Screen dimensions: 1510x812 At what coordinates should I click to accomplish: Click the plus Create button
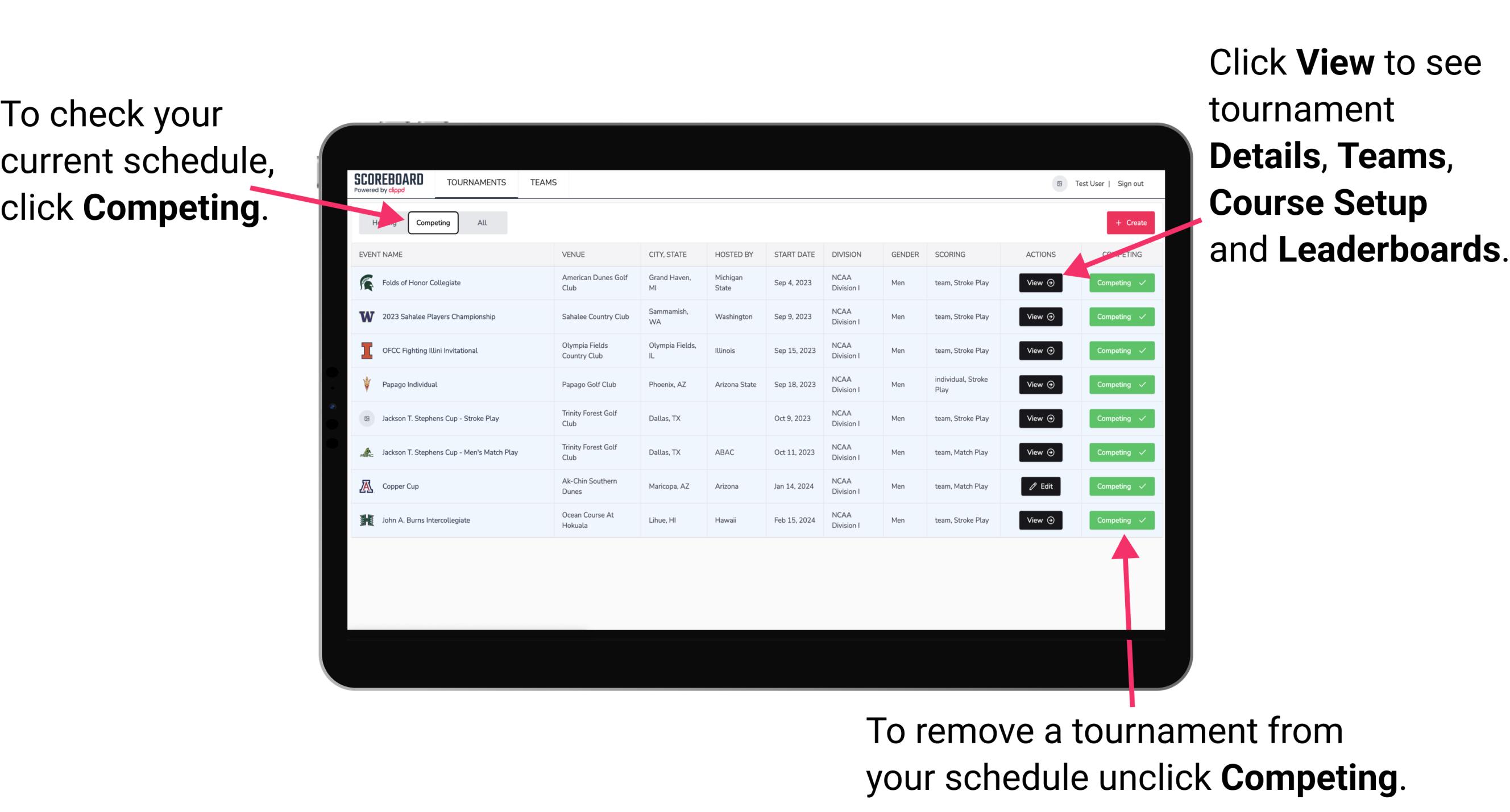tap(1127, 222)
